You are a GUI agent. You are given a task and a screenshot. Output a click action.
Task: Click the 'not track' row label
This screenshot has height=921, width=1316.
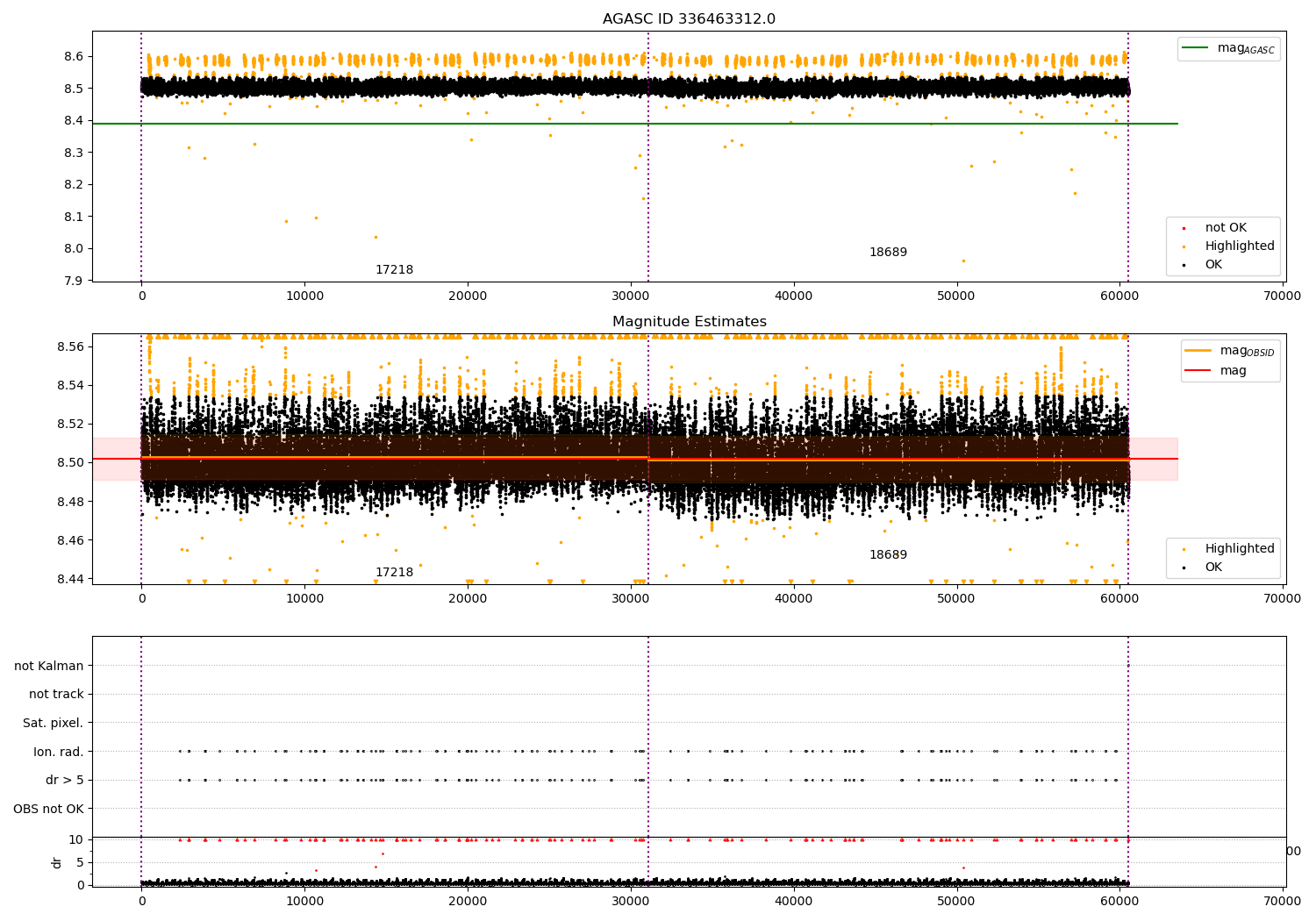(x=56, y=695)
